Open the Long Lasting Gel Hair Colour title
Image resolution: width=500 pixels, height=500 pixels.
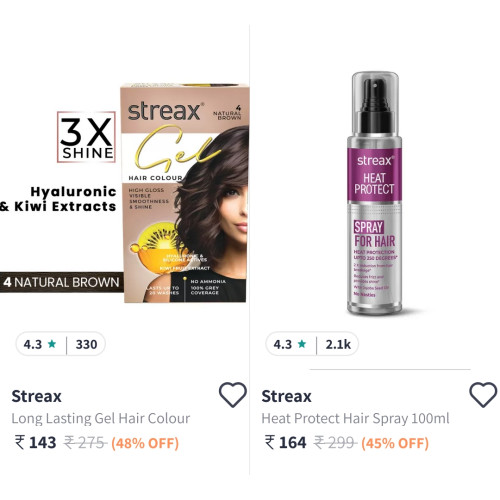click(x=101, y=418)
